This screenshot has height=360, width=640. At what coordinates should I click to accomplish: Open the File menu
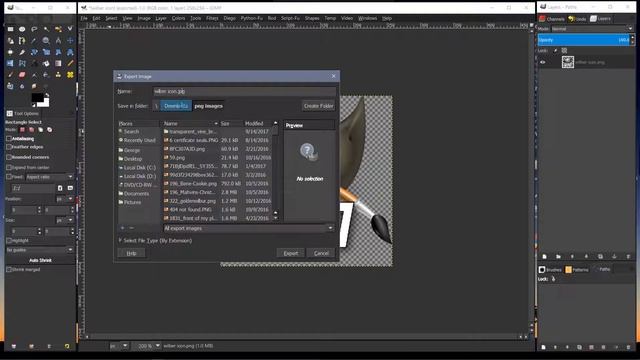click(x=84, y=18)
